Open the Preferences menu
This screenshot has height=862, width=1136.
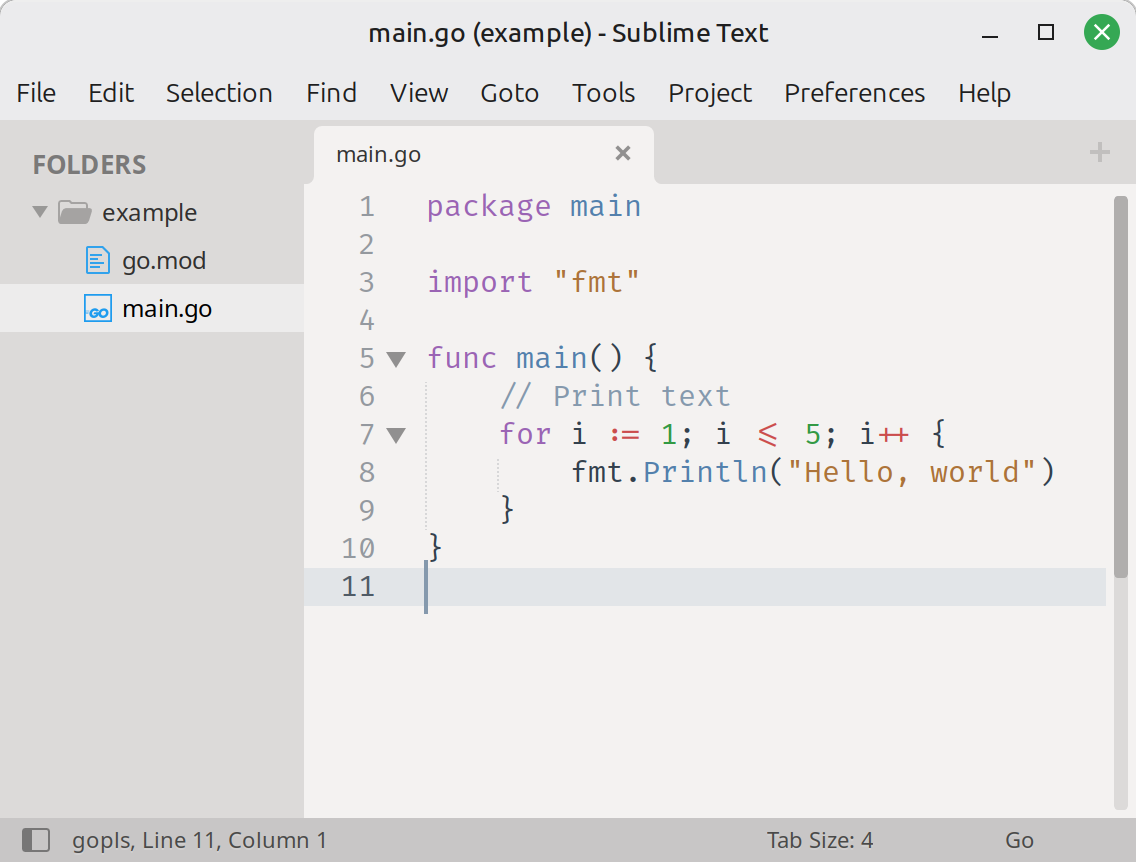(x=854, y=93)
